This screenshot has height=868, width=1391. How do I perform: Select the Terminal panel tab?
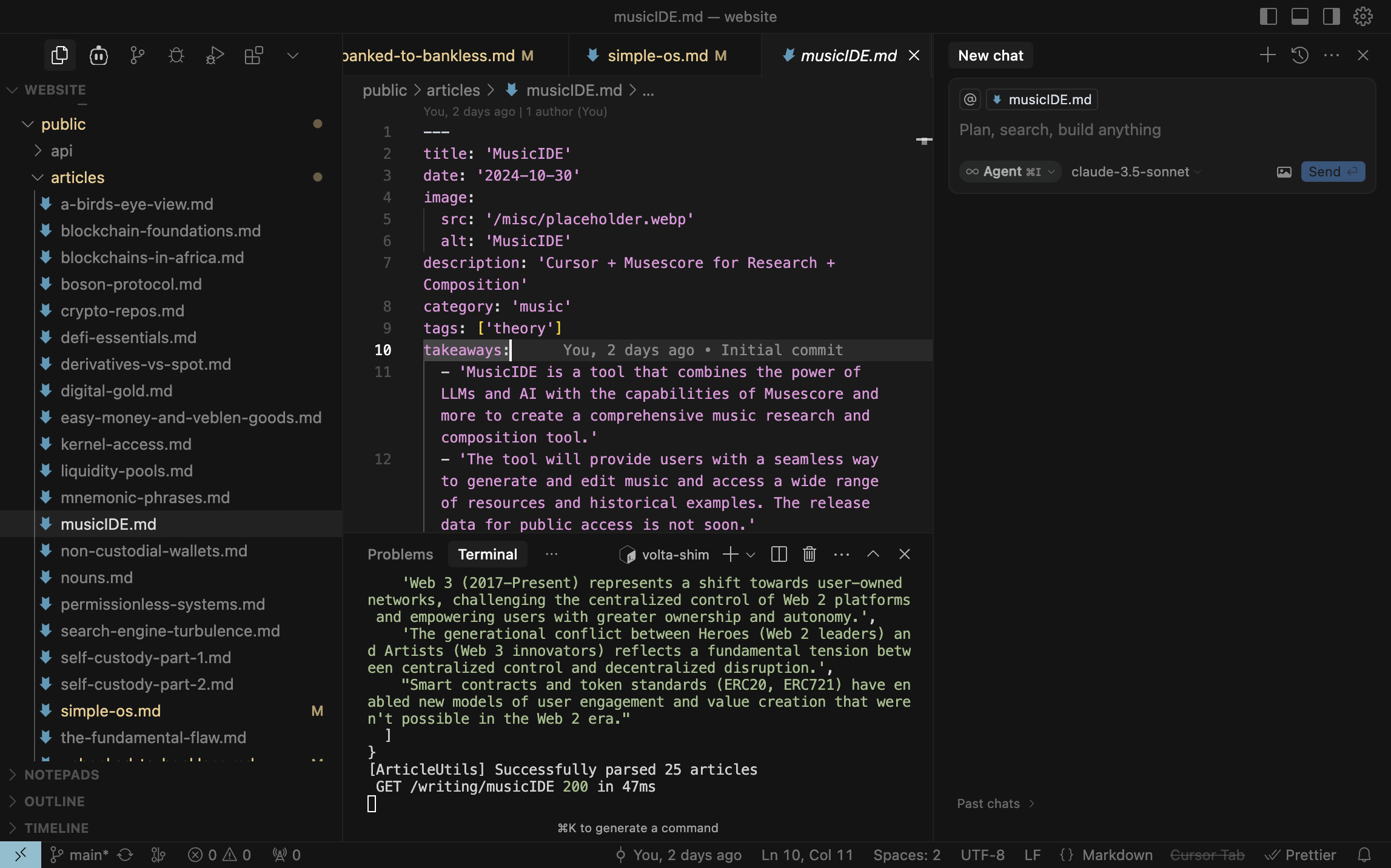point(488,554)
